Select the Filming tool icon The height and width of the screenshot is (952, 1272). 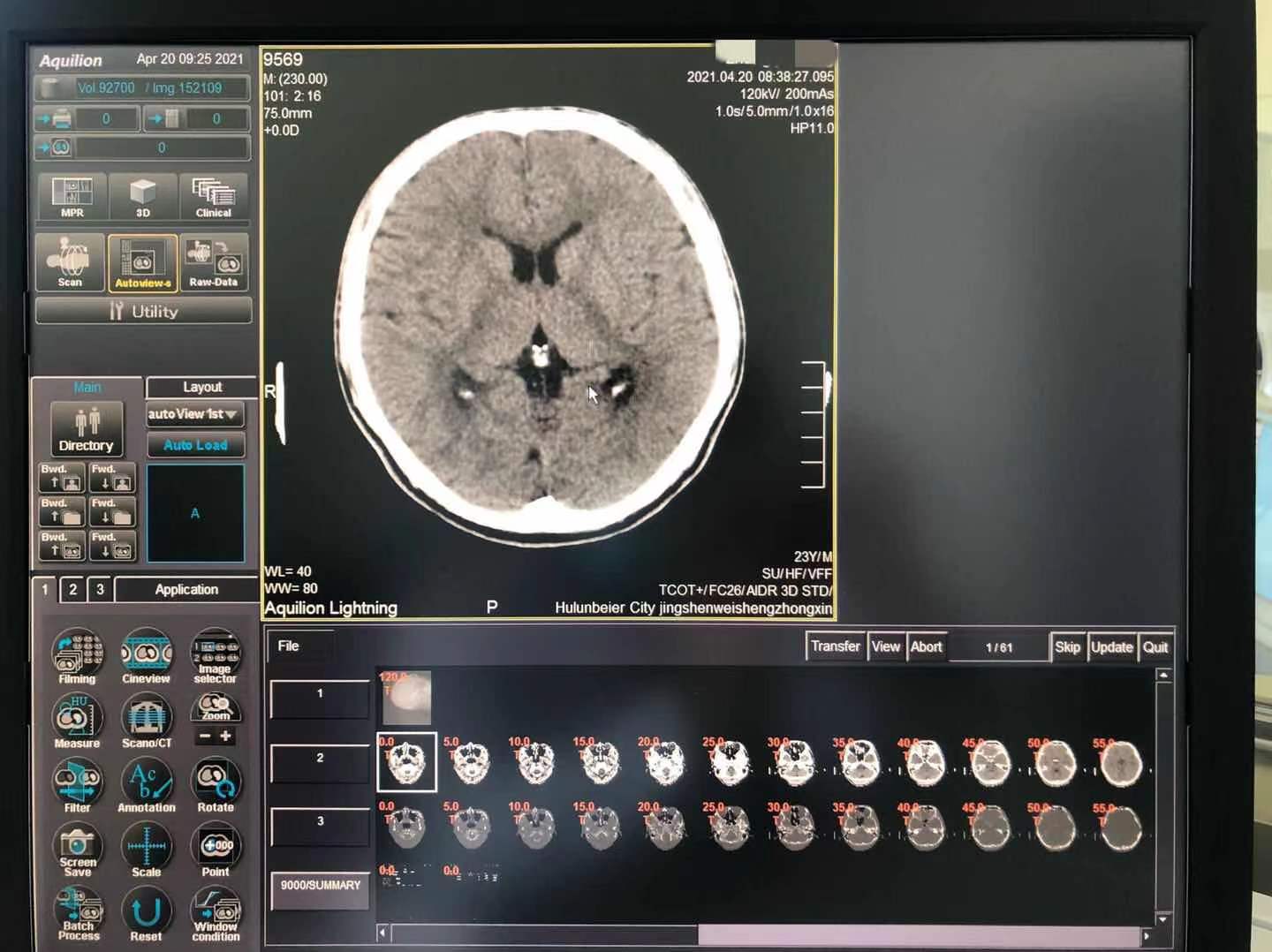pos(78,655)
